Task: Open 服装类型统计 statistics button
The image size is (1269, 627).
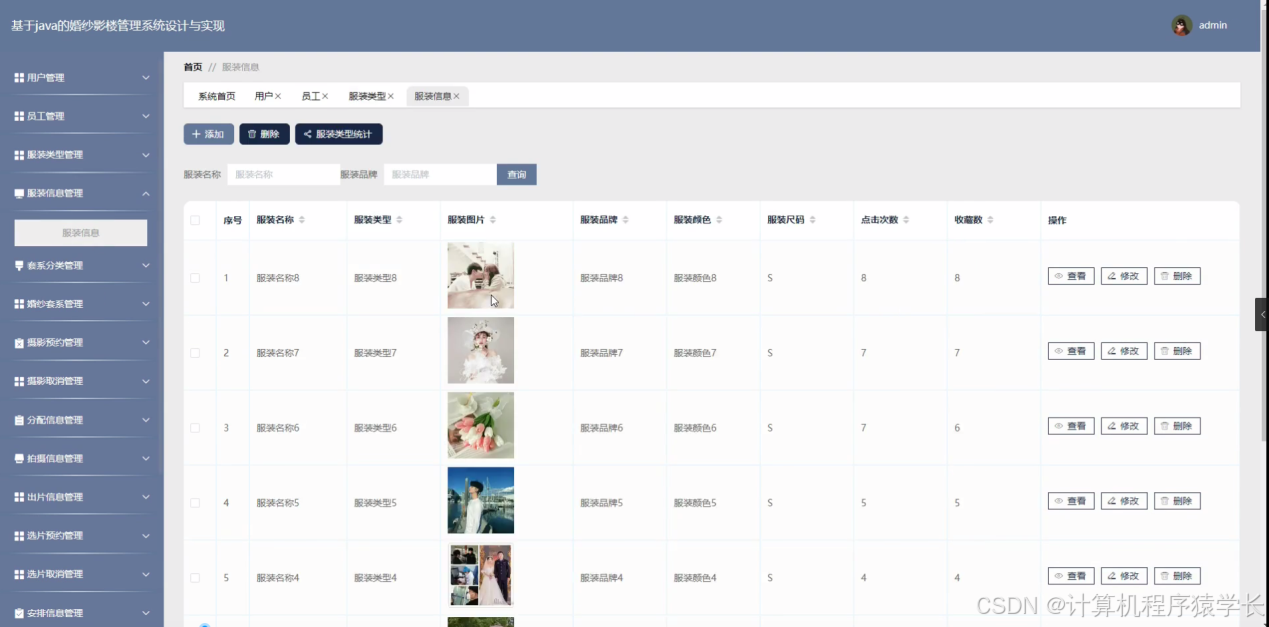Action: [339, 134]
